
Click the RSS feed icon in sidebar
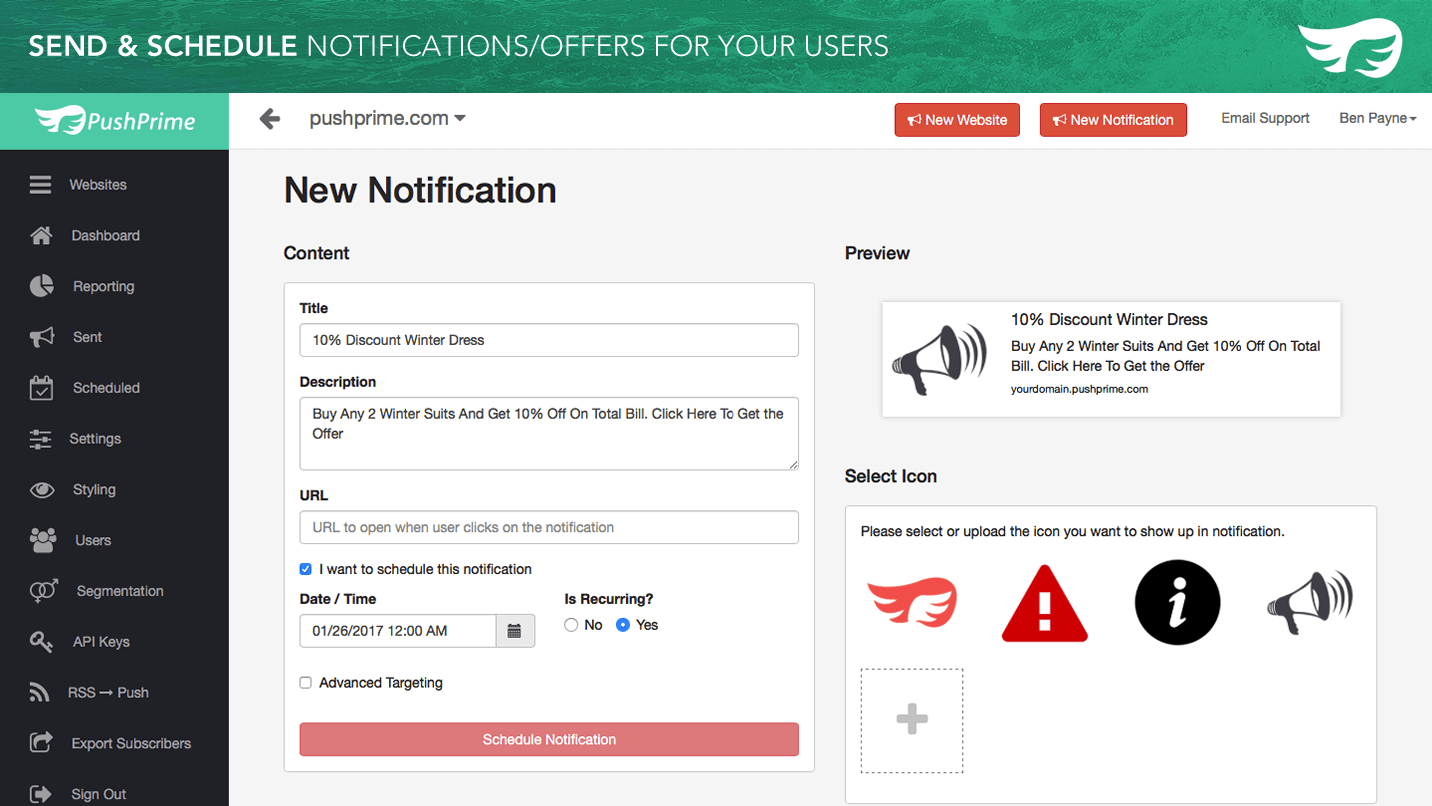[39, 693]
